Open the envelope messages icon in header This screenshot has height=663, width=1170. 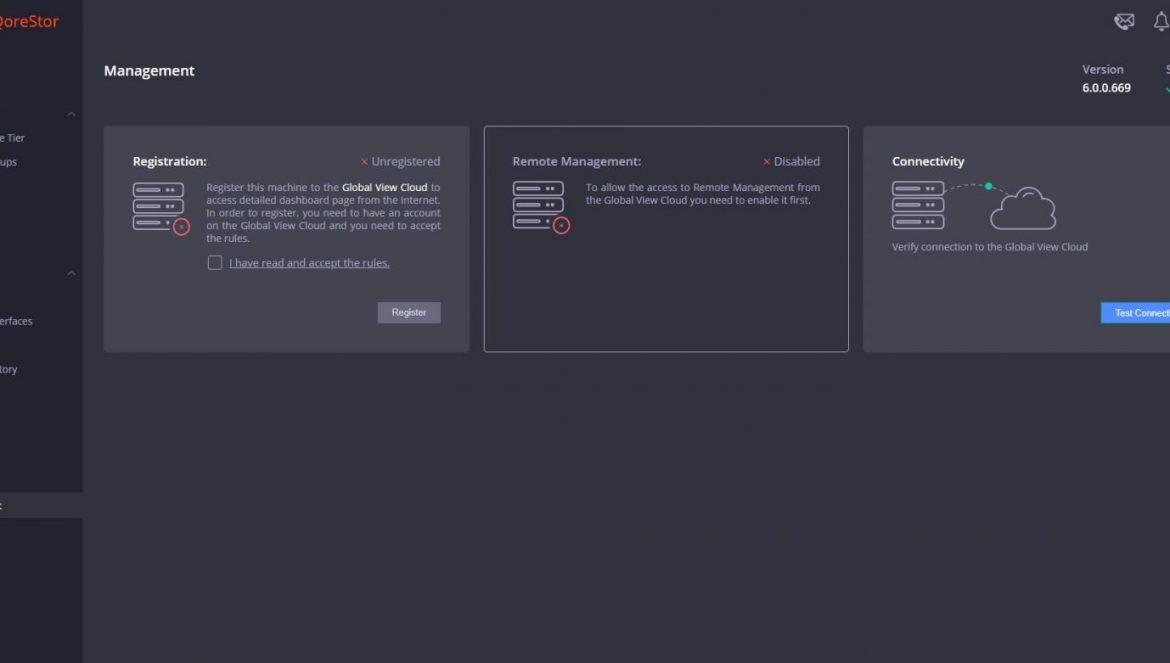pyautogui.click(x=1124, y=22)
